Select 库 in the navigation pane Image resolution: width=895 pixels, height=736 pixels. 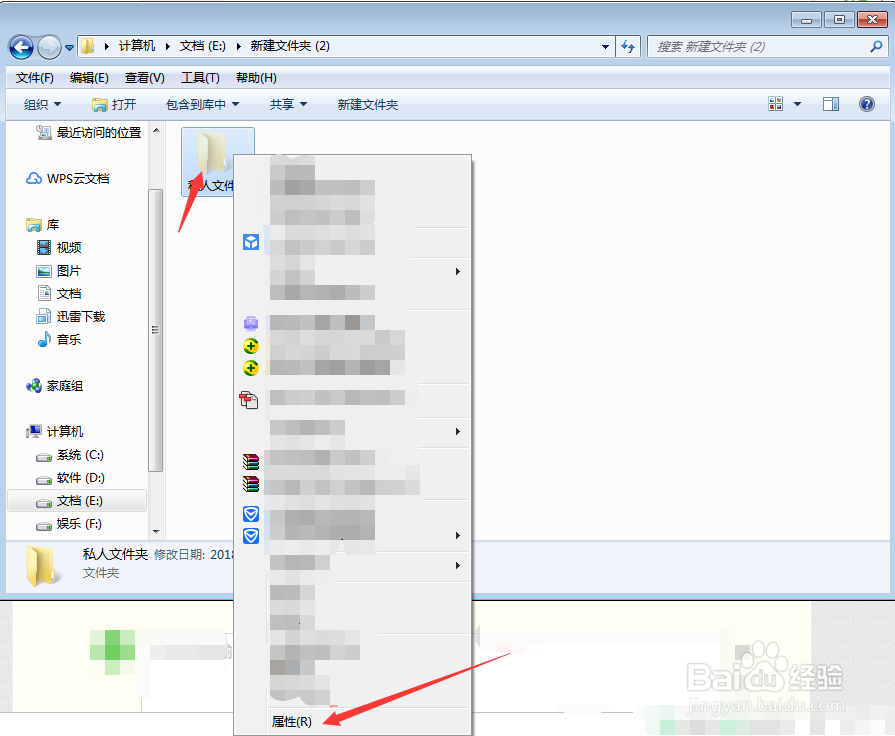[x=42, y=224]
